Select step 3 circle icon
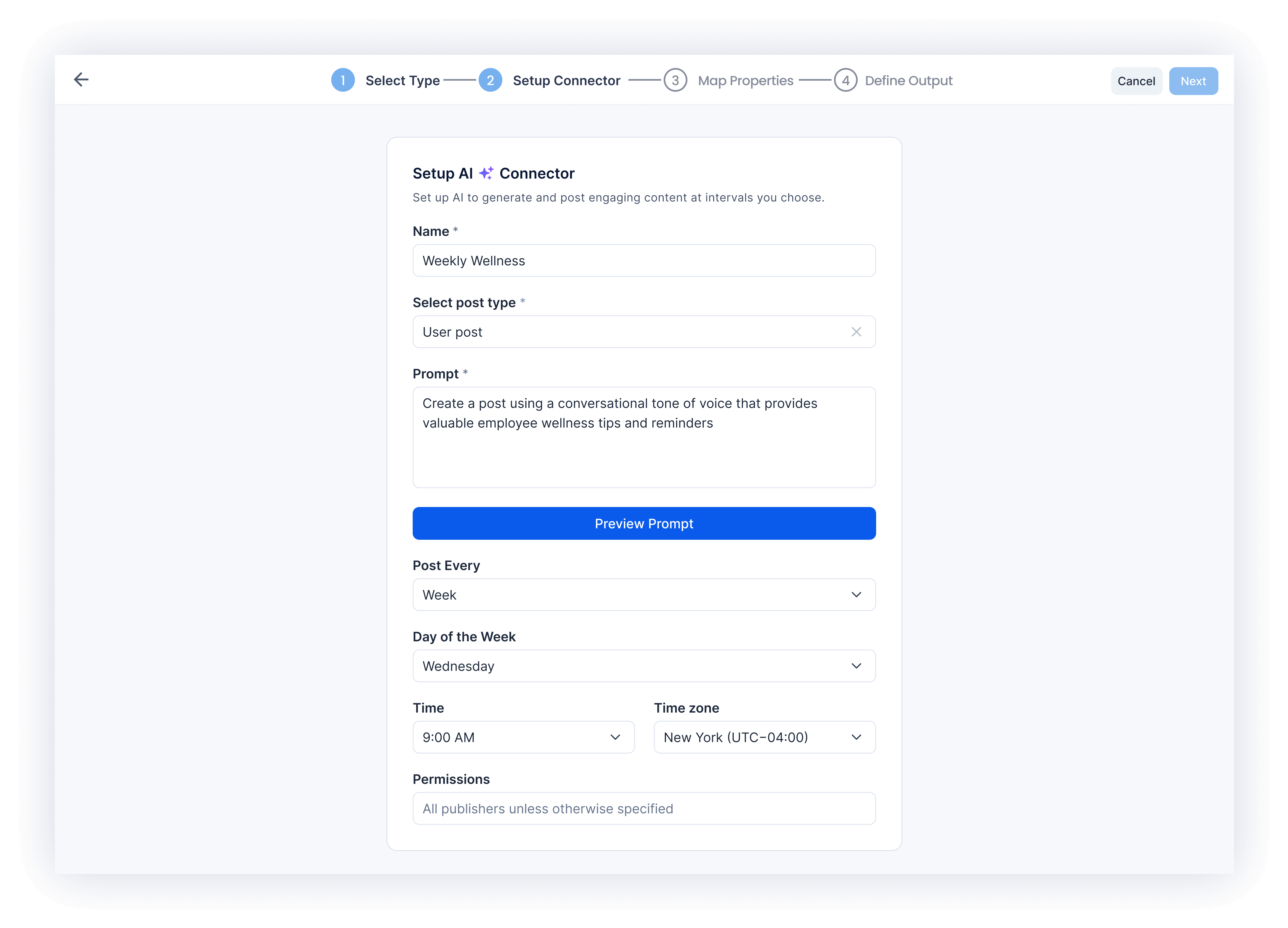The image size is (1288, 928). [675, 80]
